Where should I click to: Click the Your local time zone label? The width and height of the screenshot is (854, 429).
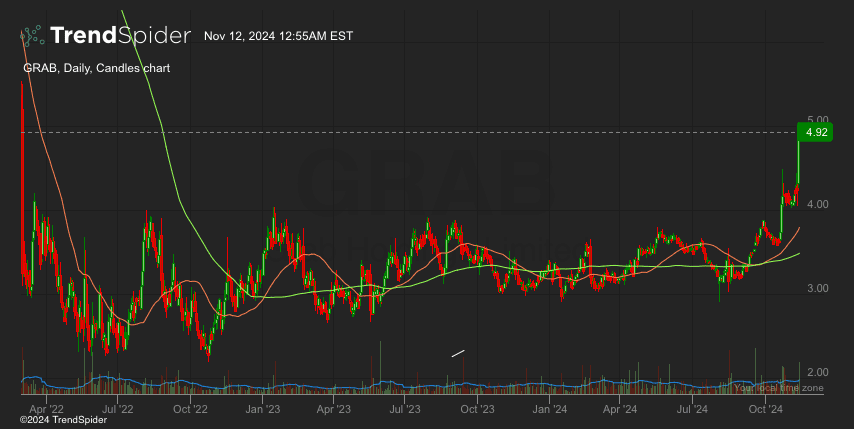point(778,387)
